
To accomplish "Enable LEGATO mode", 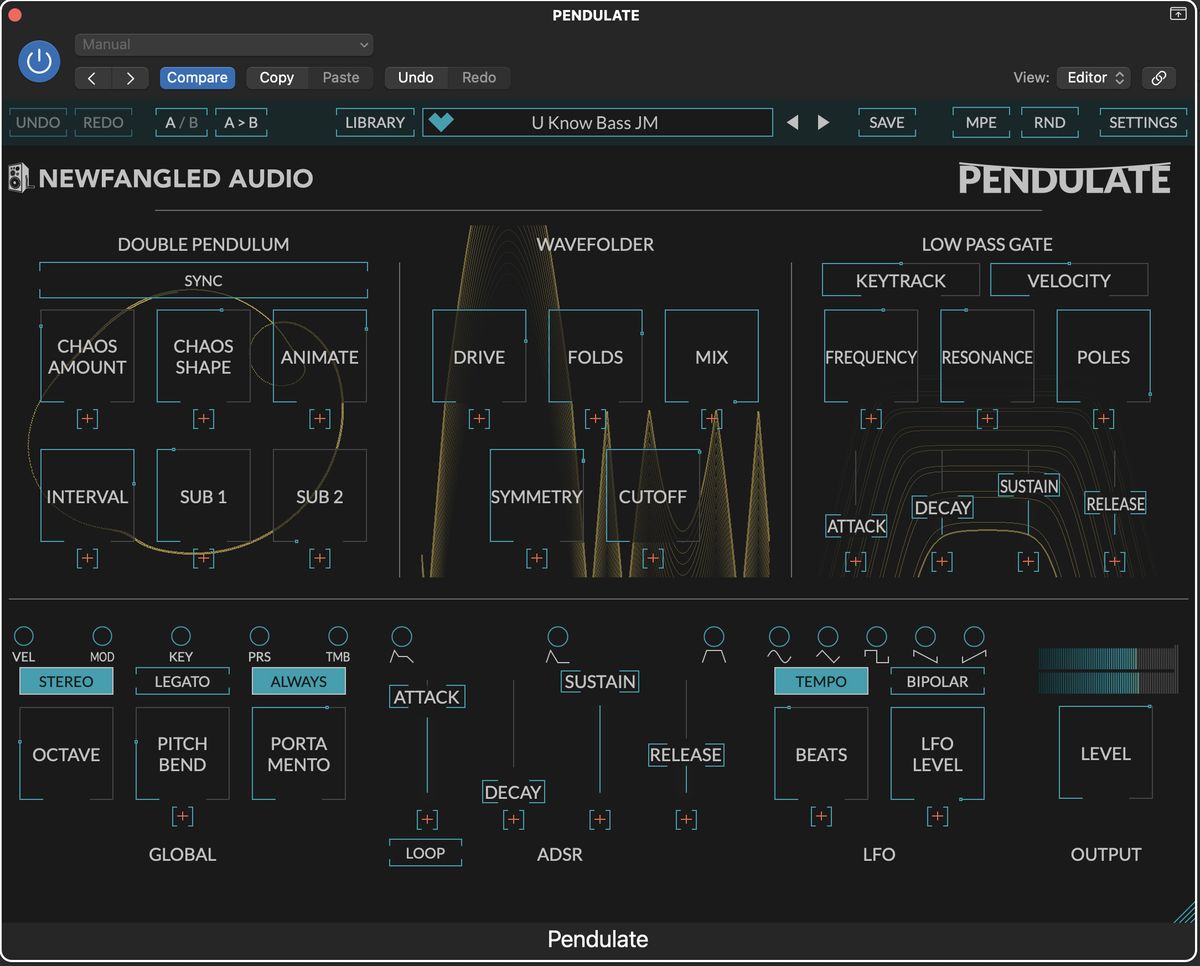I will [182, 681].
